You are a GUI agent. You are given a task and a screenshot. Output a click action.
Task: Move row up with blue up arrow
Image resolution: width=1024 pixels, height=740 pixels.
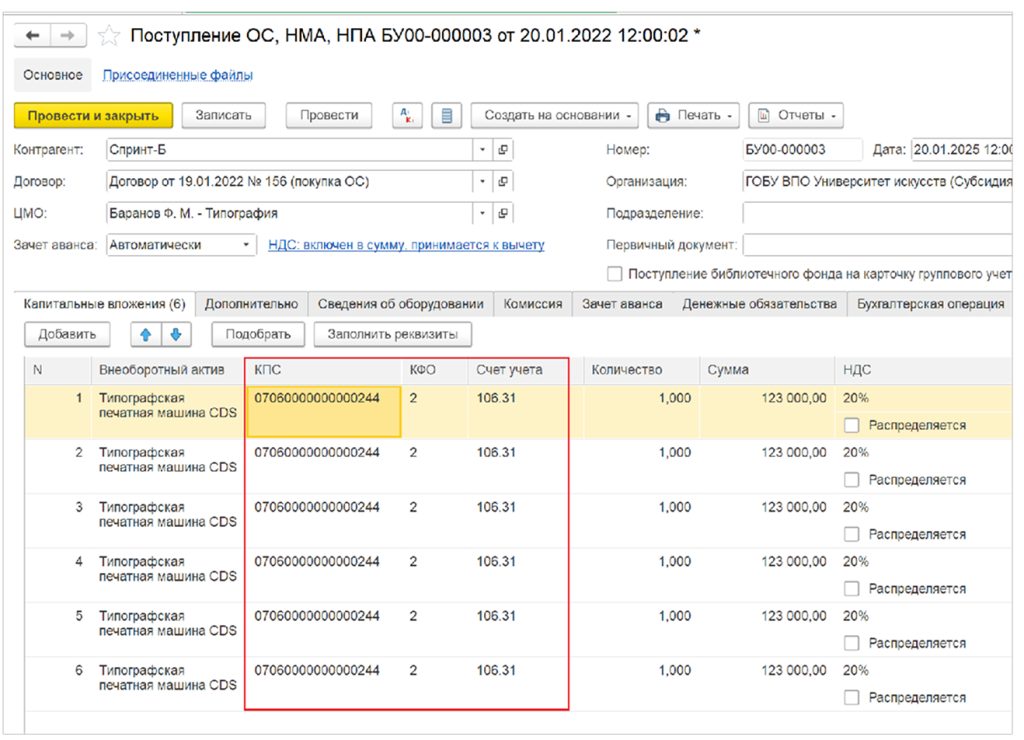tap(146, 334)
